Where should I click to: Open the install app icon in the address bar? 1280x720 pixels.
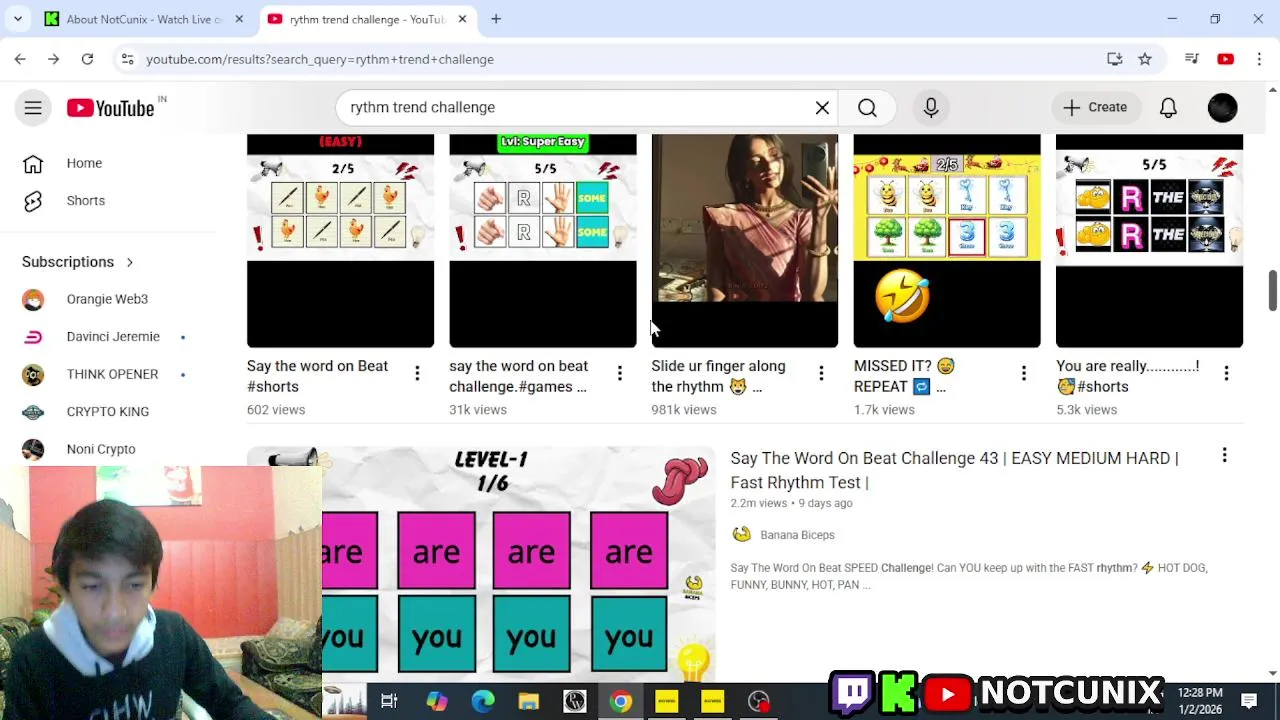(1115, 59)
